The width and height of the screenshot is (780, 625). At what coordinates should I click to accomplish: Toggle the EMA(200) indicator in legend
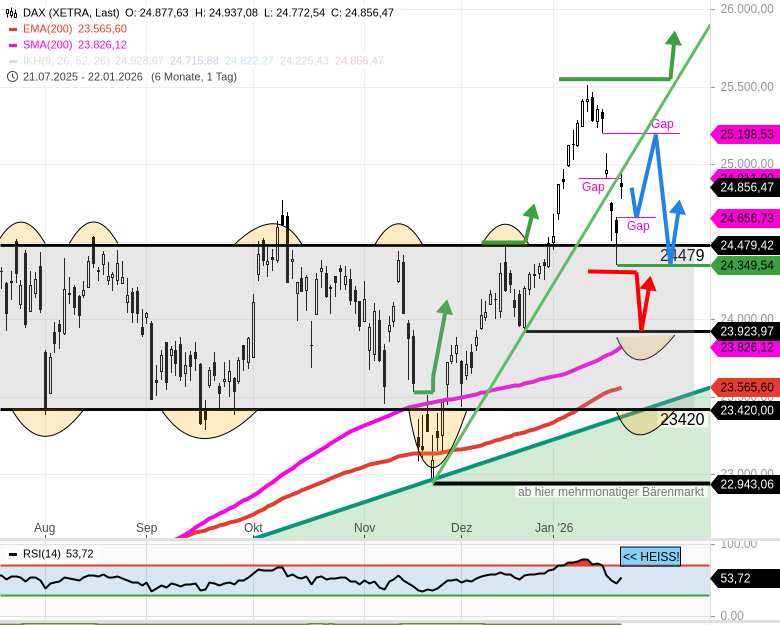[74, 29]
